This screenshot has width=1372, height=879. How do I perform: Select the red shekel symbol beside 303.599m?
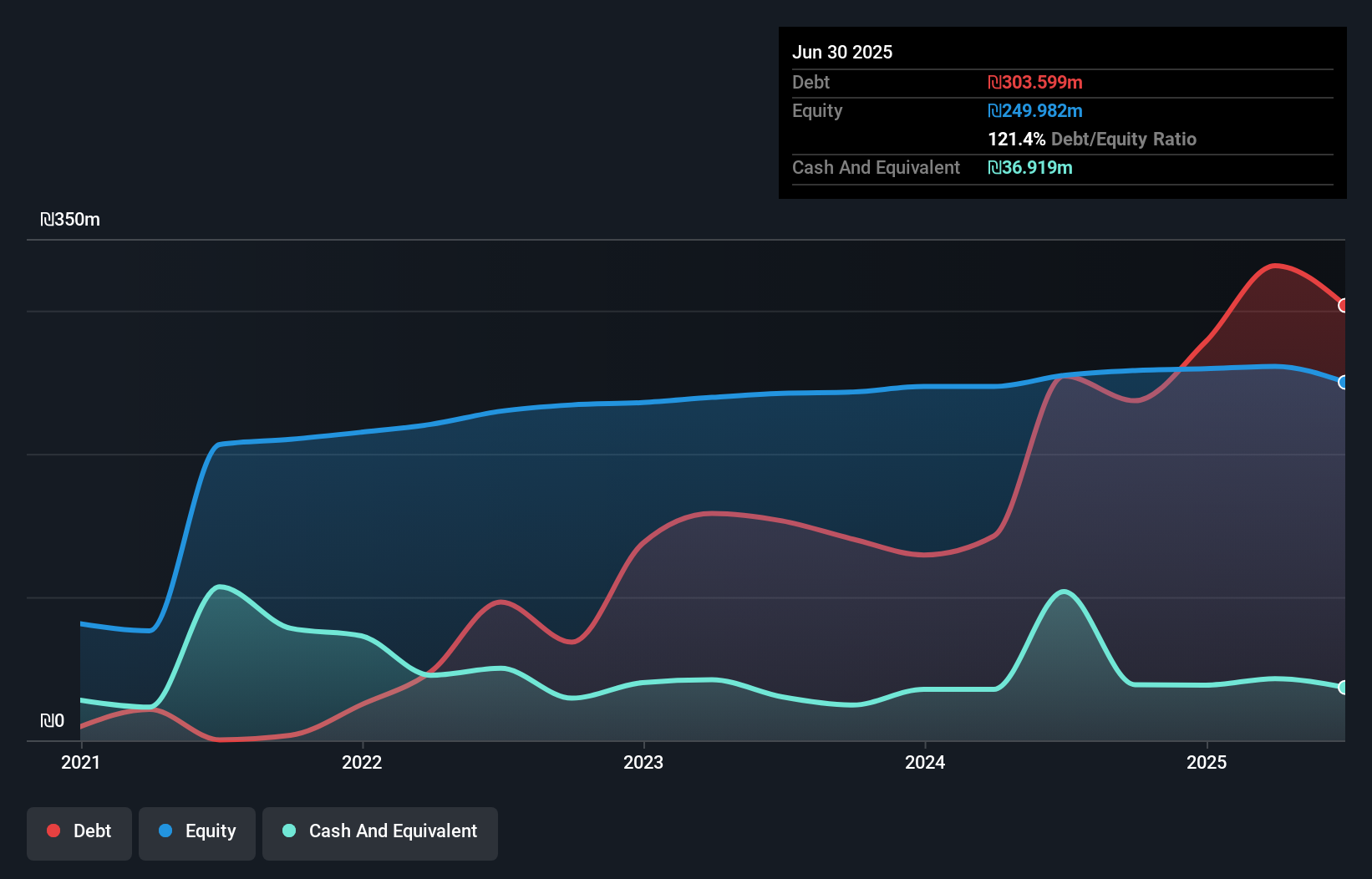pos(994,83)
